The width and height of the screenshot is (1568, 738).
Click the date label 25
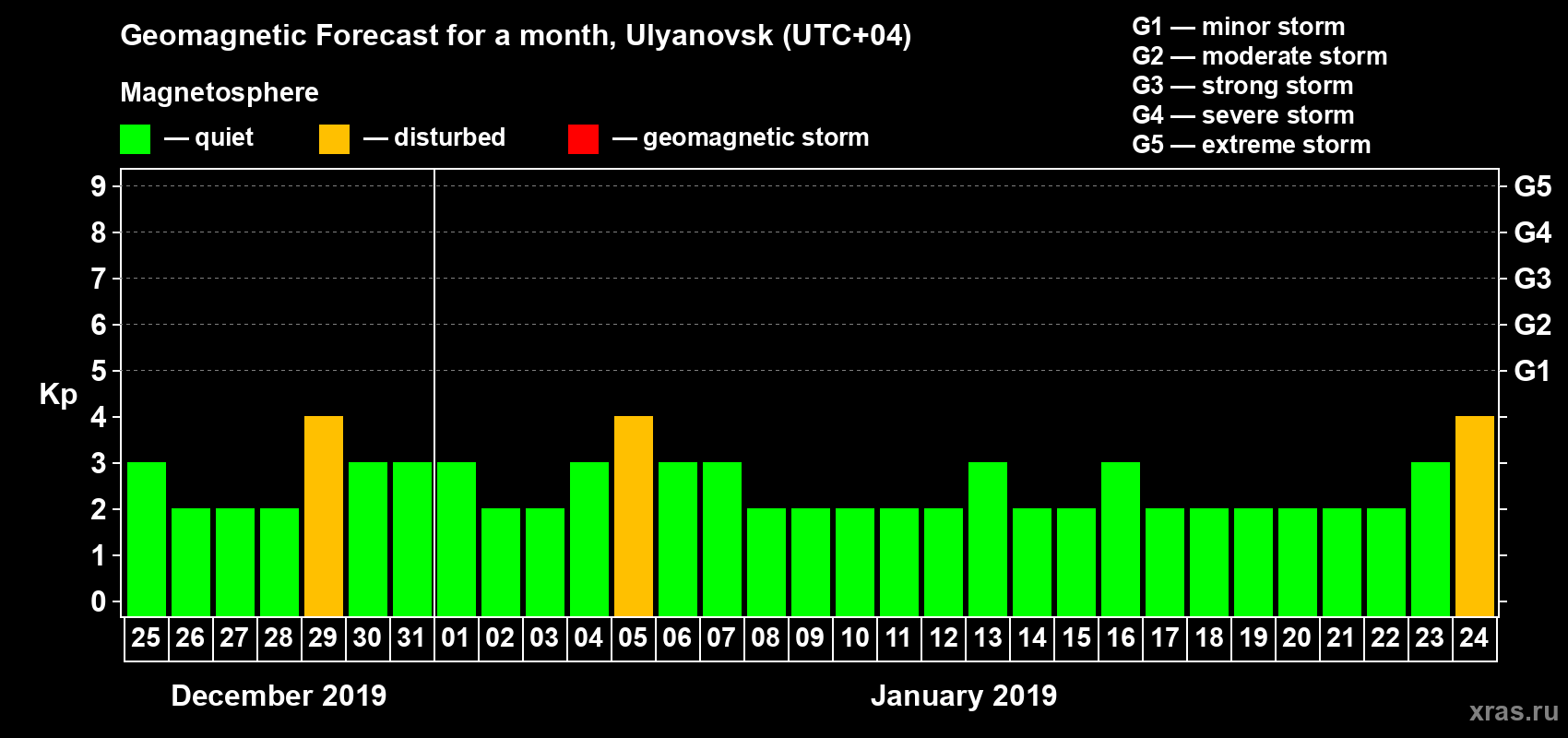tap(146, 637)
